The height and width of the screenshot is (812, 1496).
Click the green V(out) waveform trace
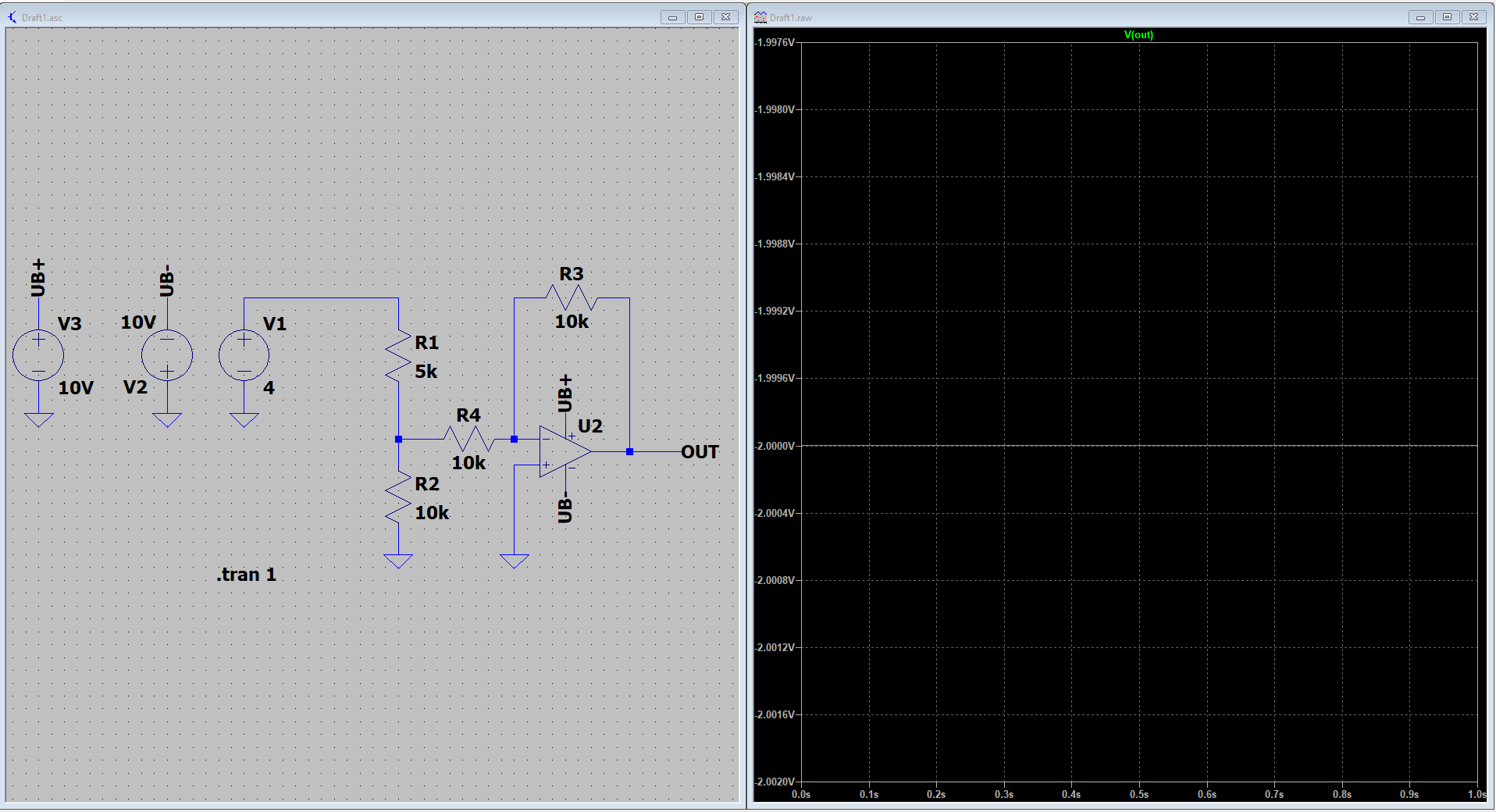coord(1139,446)
